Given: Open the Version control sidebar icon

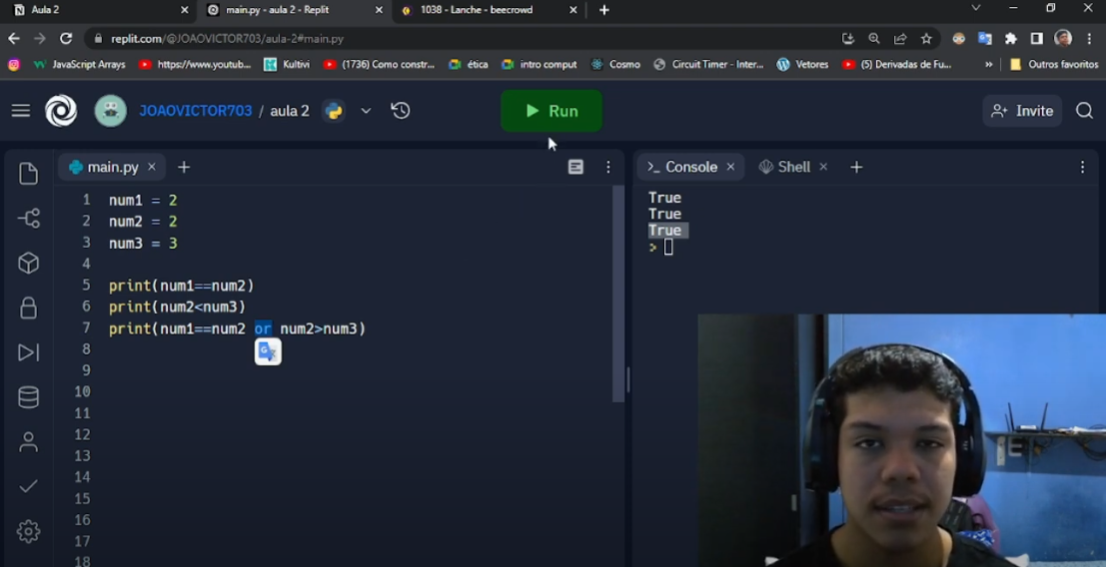Looking at the screenshot, I should [28, 218].
